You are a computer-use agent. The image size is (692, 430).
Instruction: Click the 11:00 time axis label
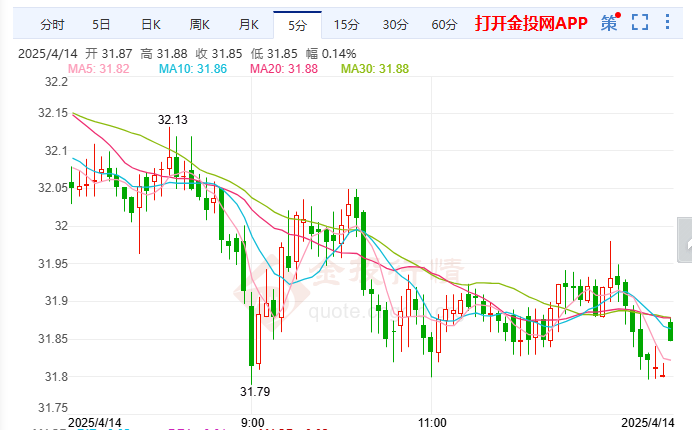[432, 423]
